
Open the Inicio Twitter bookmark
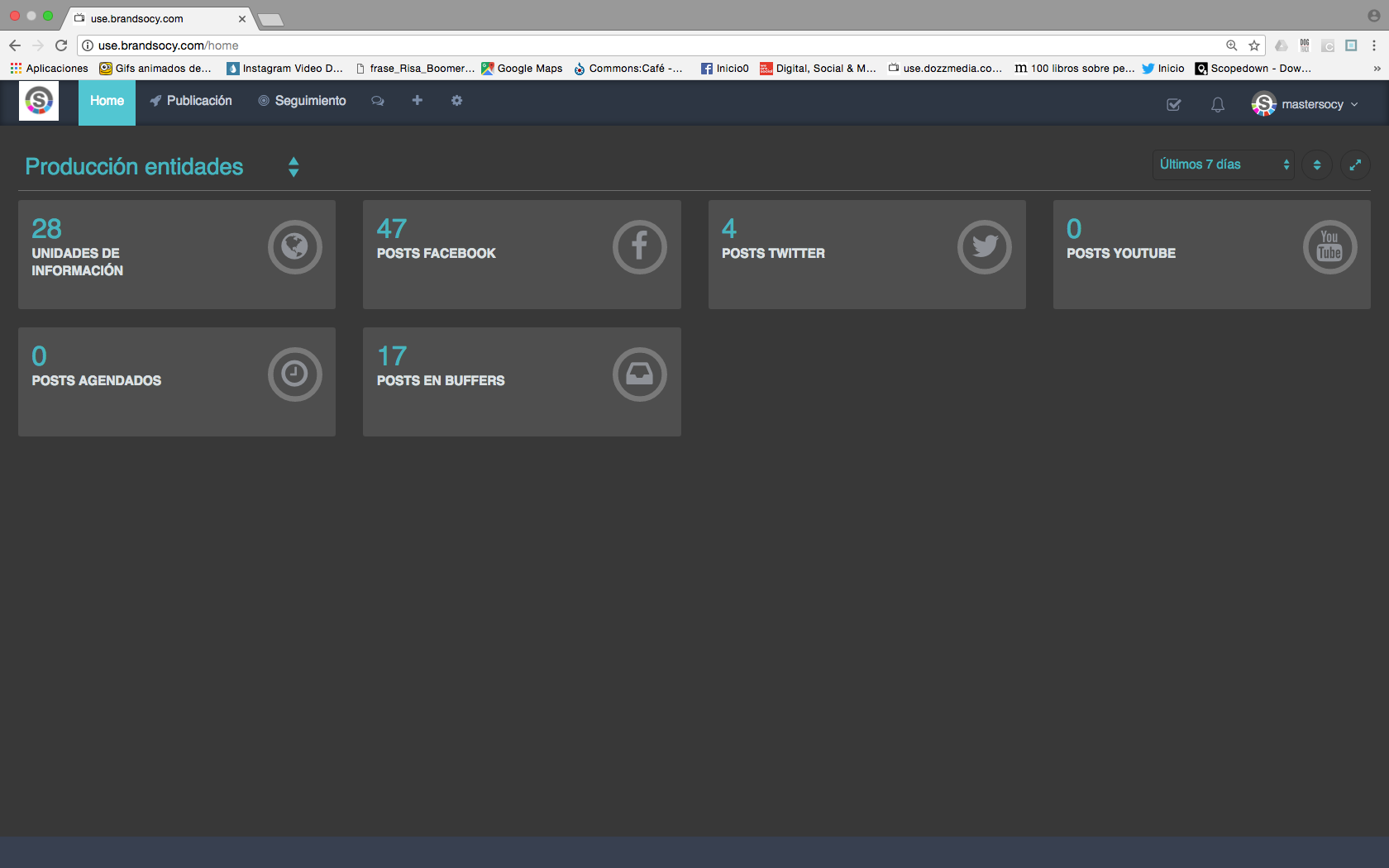click(1163, 69)
